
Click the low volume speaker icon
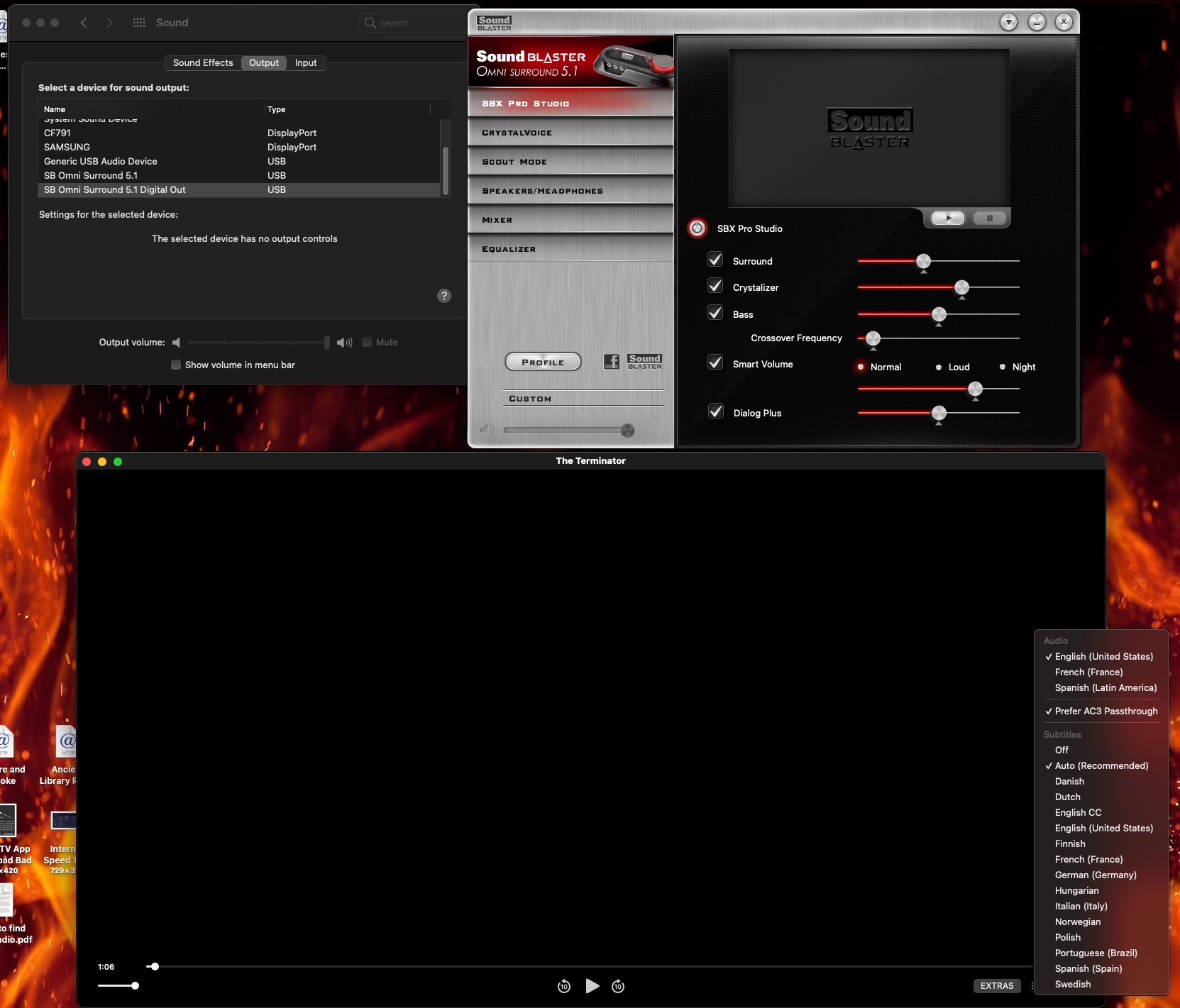[x=176, y=343]
